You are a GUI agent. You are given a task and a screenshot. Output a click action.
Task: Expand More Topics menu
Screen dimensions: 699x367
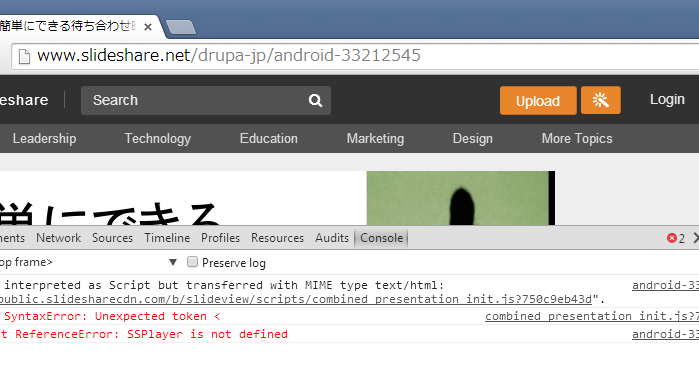point(577,139)
